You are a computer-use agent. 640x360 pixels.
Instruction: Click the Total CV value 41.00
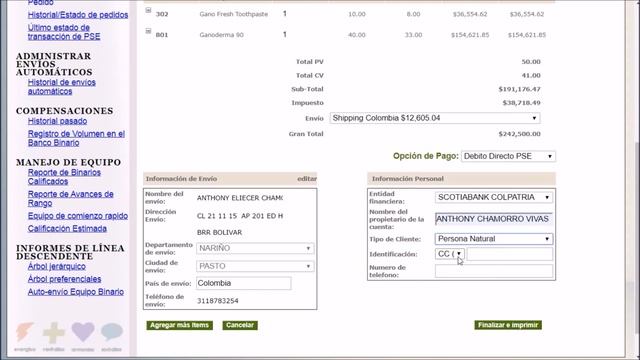(531, 76)
